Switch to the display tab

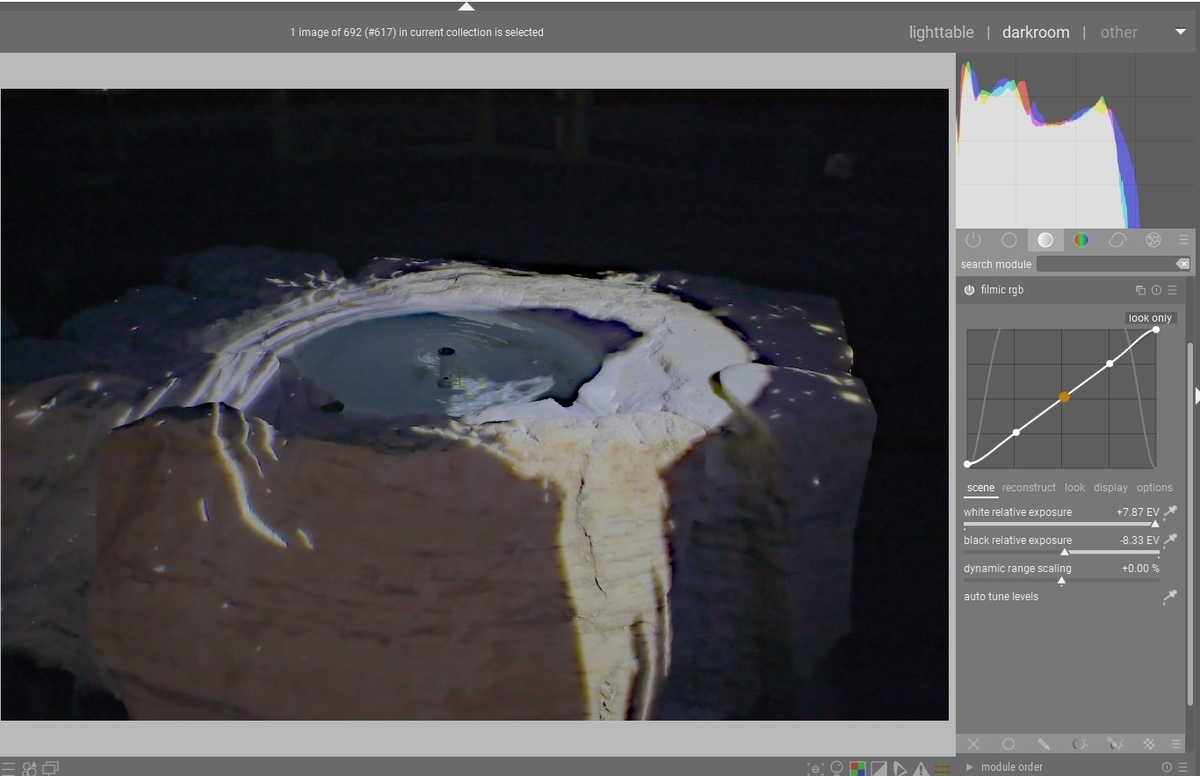(x=1110, y=488)
